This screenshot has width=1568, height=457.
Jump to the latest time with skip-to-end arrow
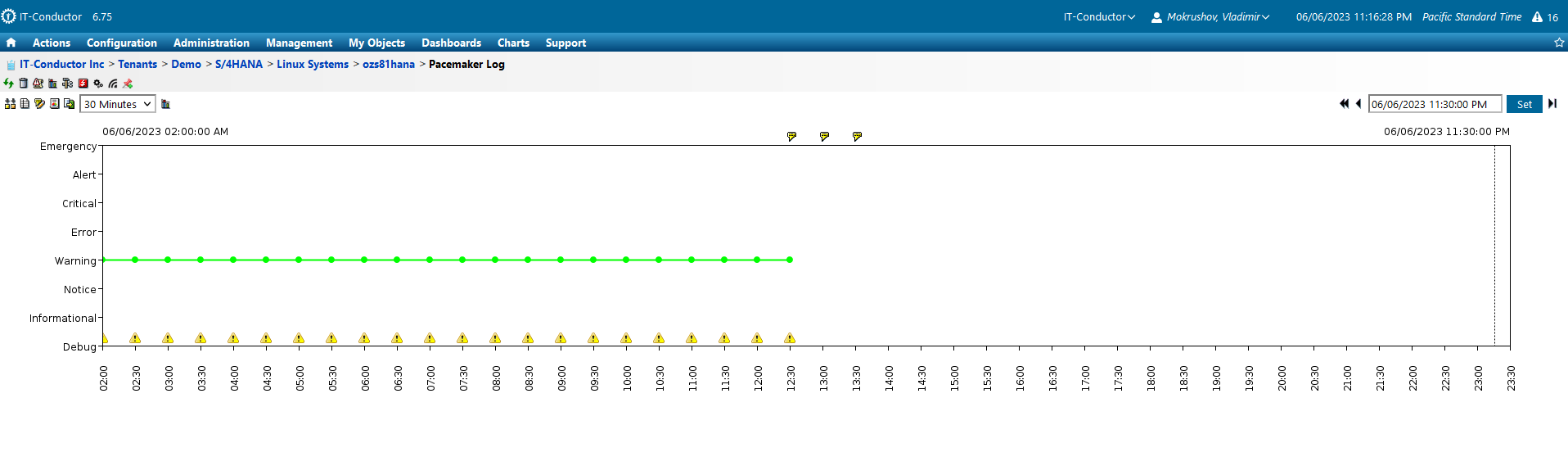pos(1552,104)
